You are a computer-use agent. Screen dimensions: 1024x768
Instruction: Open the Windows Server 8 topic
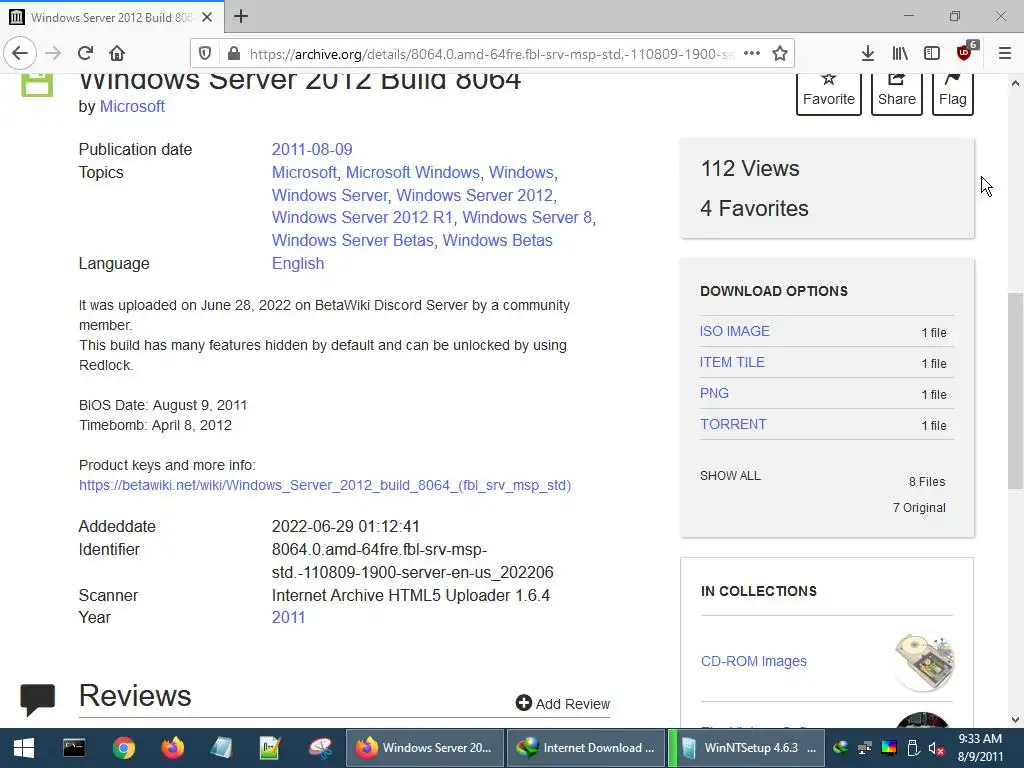click(527, 217)
